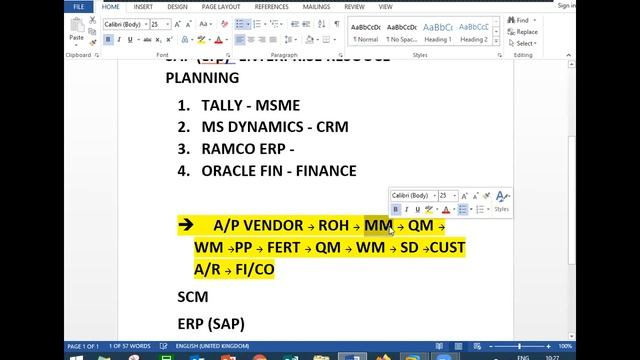The width and height of the screenshot is (640, 360).
Task: Click Align Right in the ribbon
Action: [262, 40]
